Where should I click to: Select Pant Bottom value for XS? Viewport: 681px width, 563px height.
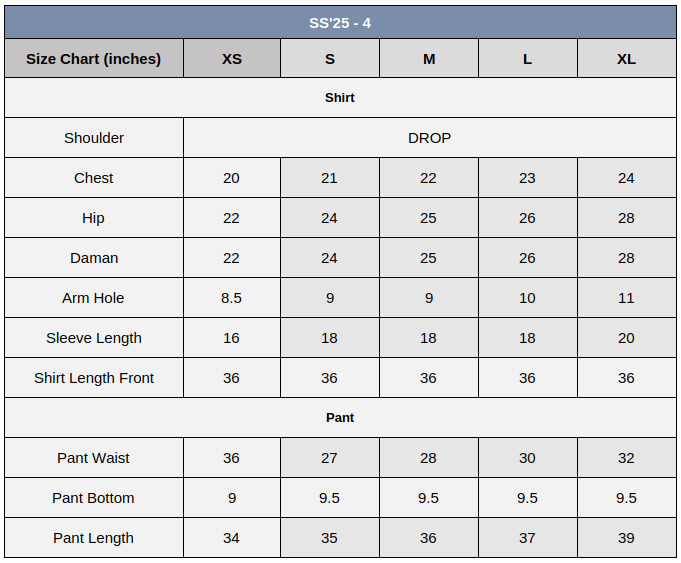click(x=231, y=498)
